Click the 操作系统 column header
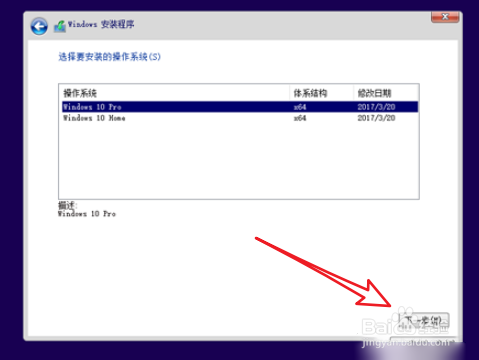This screenshot has width=479, height=360. (x=174, y=93)
